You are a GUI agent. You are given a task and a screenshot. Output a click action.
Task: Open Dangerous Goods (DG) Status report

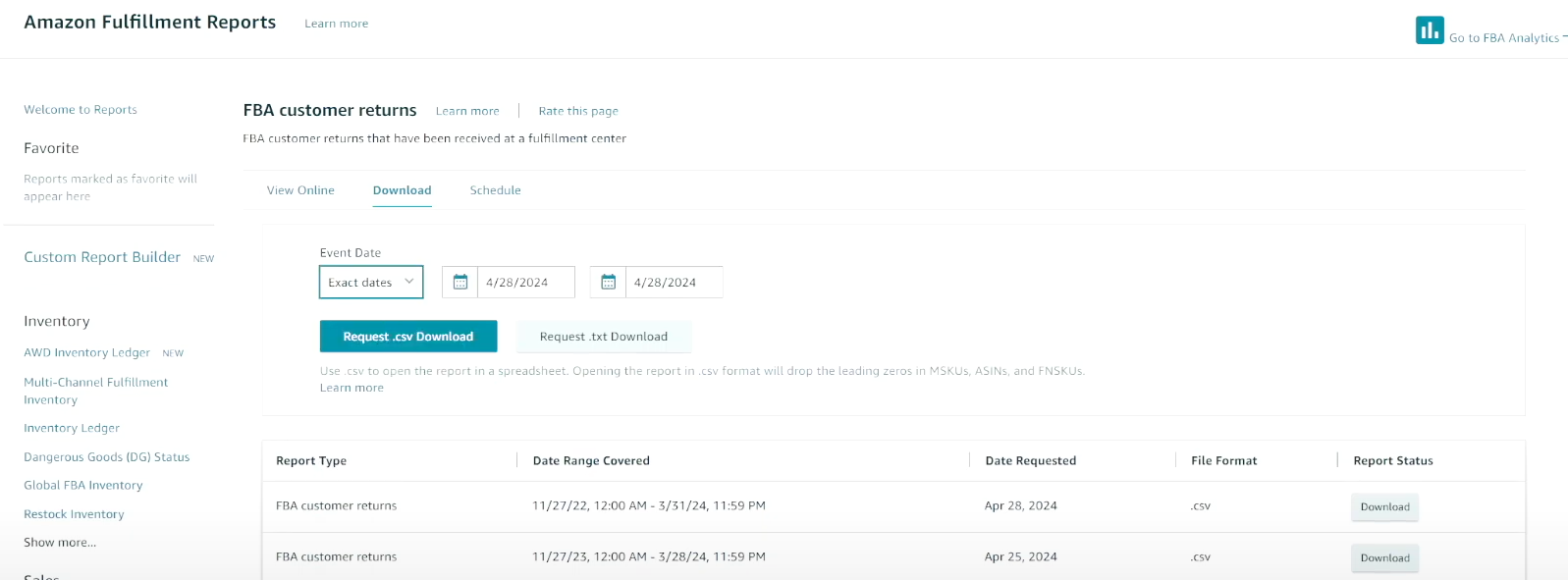pyautogui.click(x=107, y=457)
